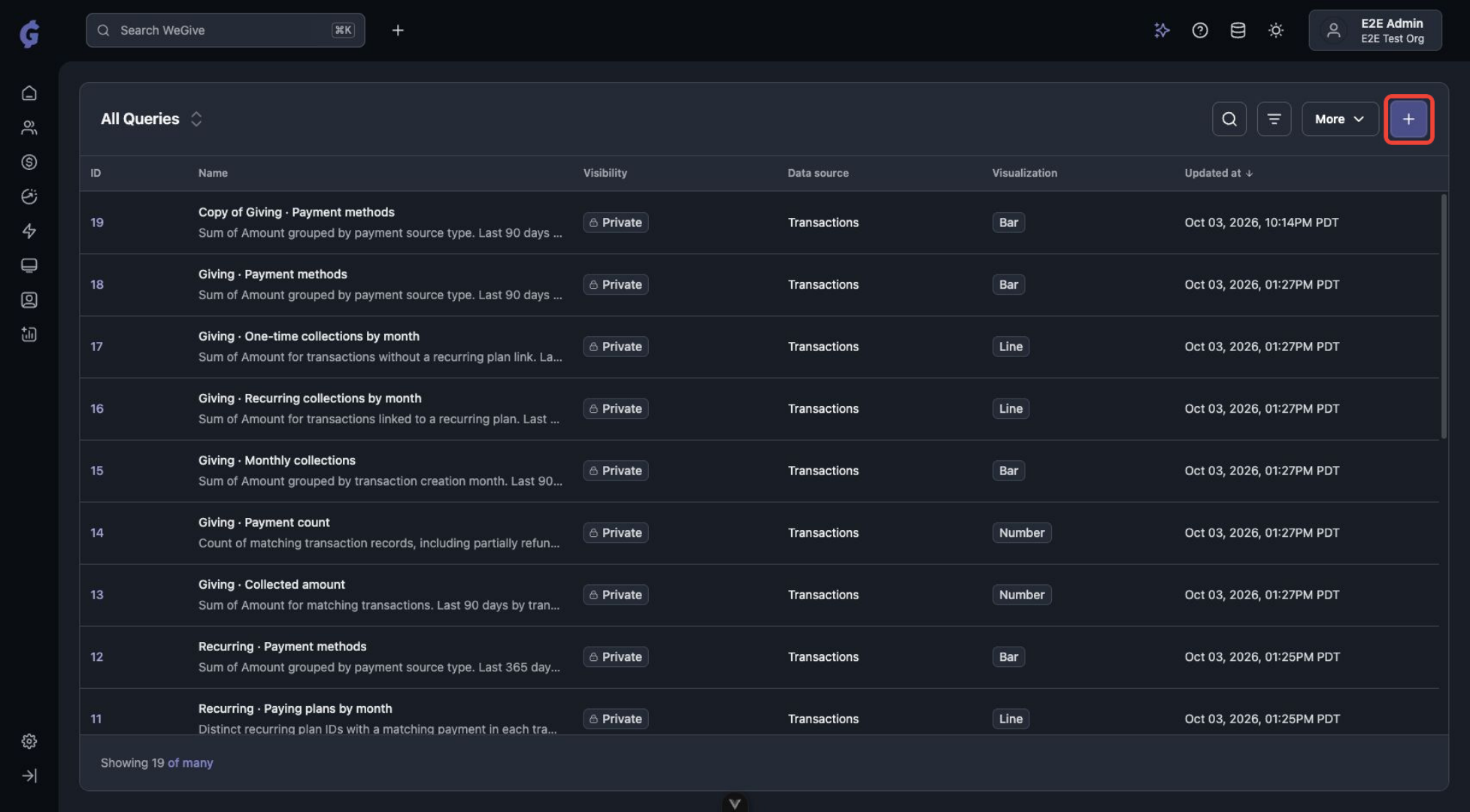Viewport: 1470px width, 812px height.
Task: Open the More dropdown
Action: pos(1339,119)
